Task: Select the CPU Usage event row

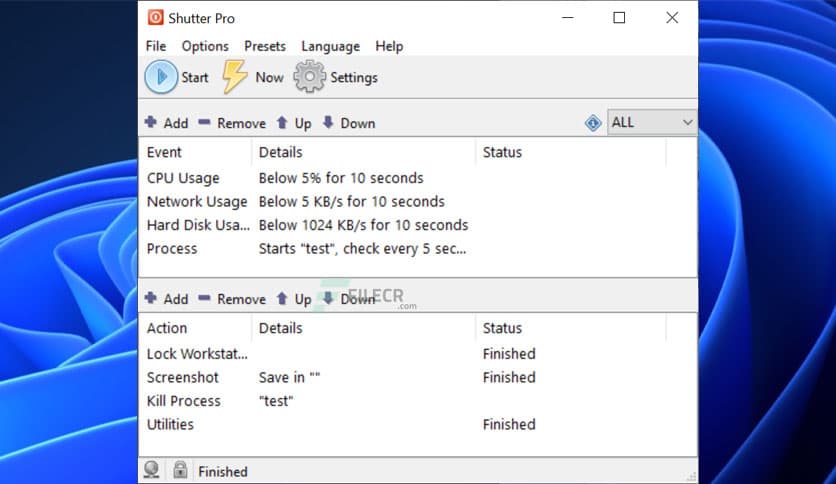Action: click(182, 178)
